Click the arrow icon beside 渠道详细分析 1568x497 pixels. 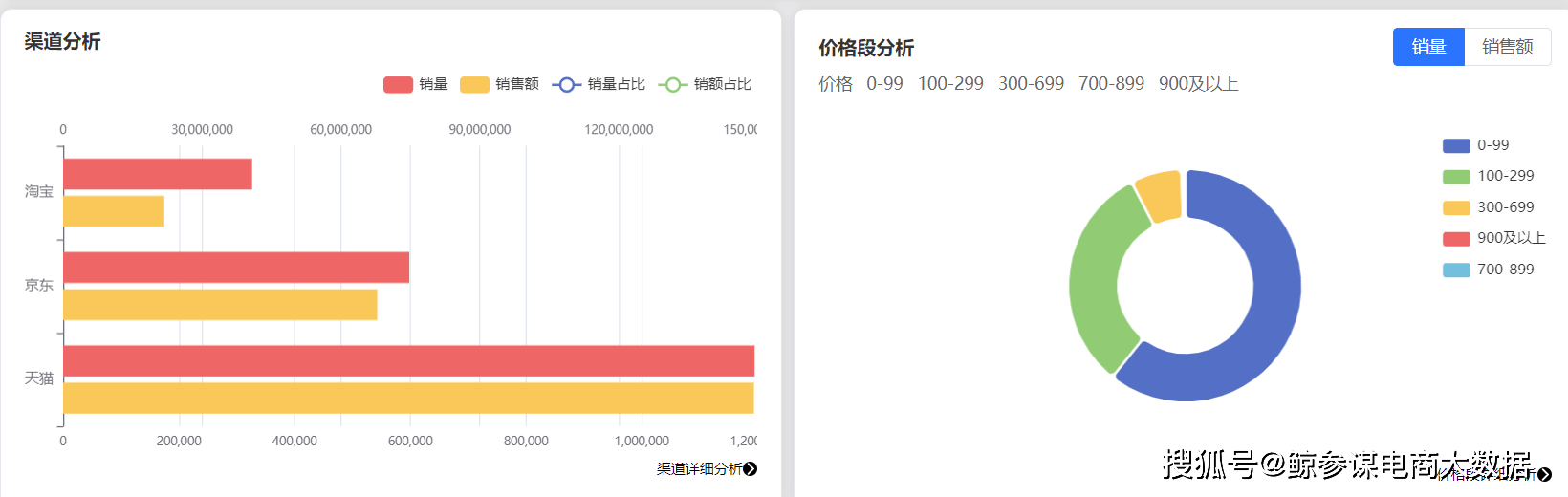click(x=751, y=468)
